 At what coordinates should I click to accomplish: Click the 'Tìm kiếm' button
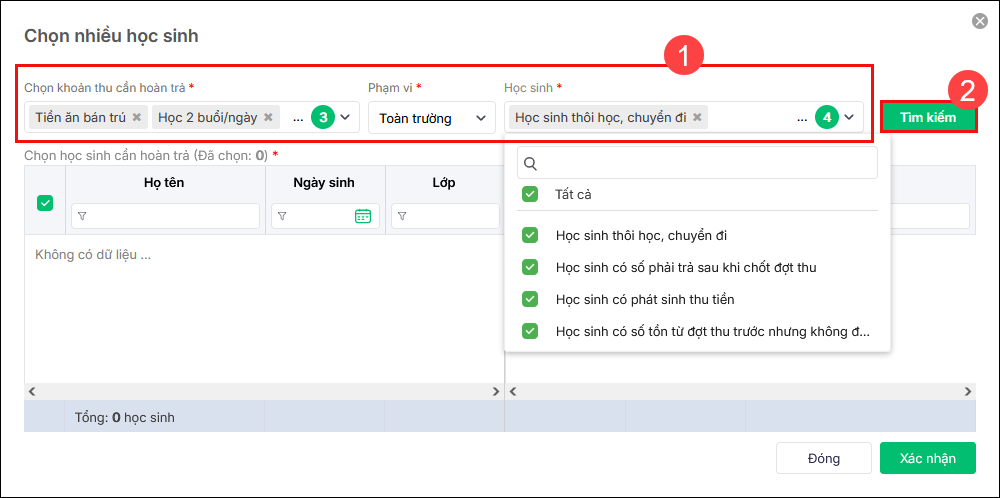click(x=927, y=117)
